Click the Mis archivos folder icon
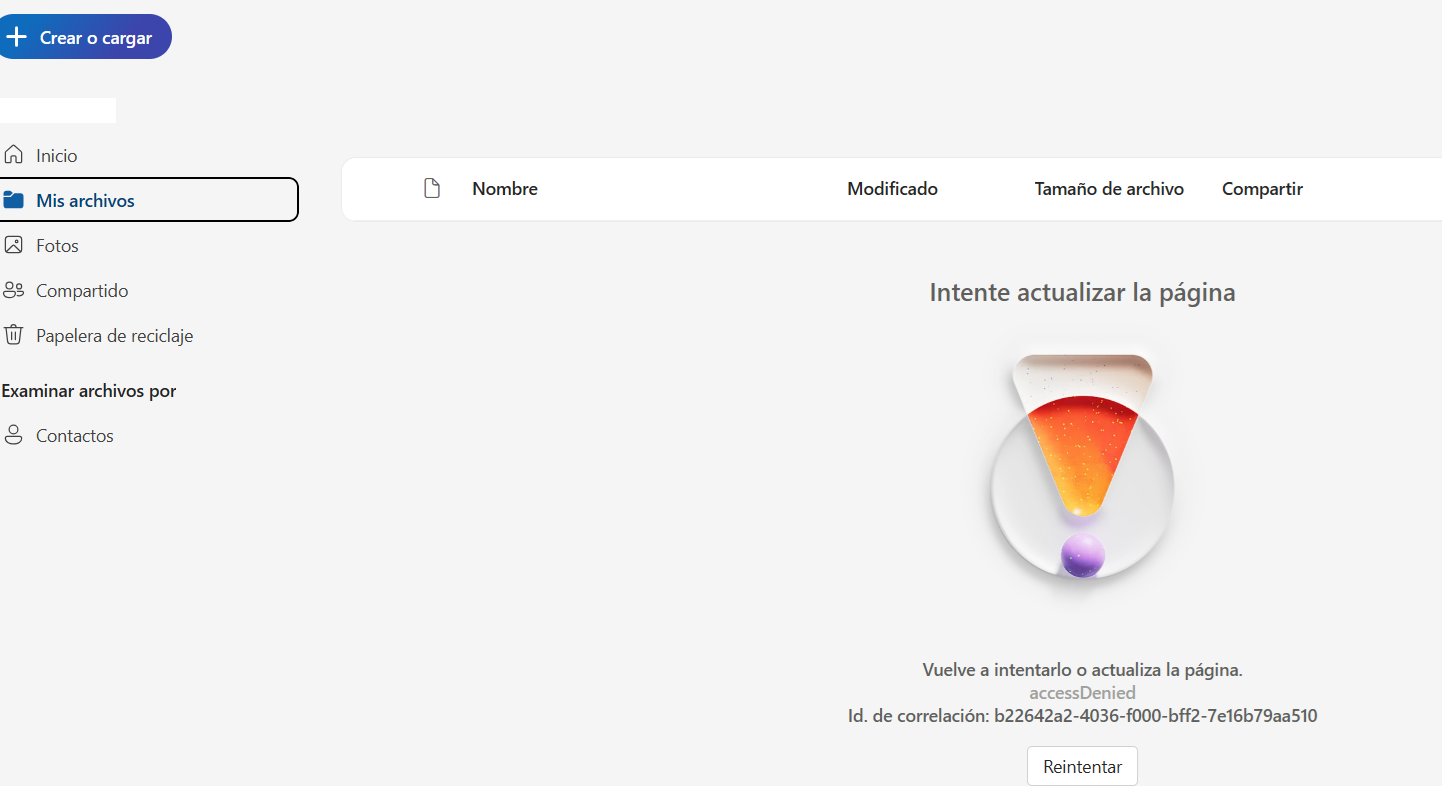Image resolution: width=1442 pixels, height=786 pixels. [x=13, y=199]
